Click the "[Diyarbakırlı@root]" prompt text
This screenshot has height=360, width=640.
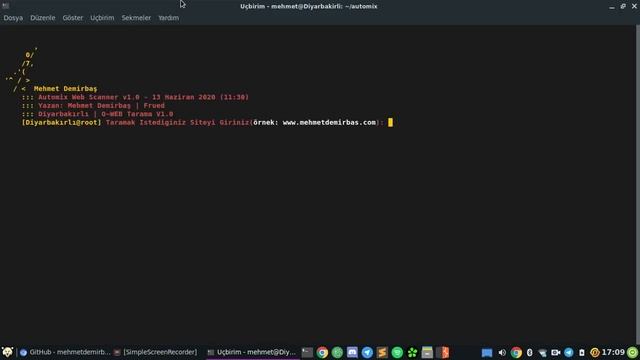click(61, 122)
